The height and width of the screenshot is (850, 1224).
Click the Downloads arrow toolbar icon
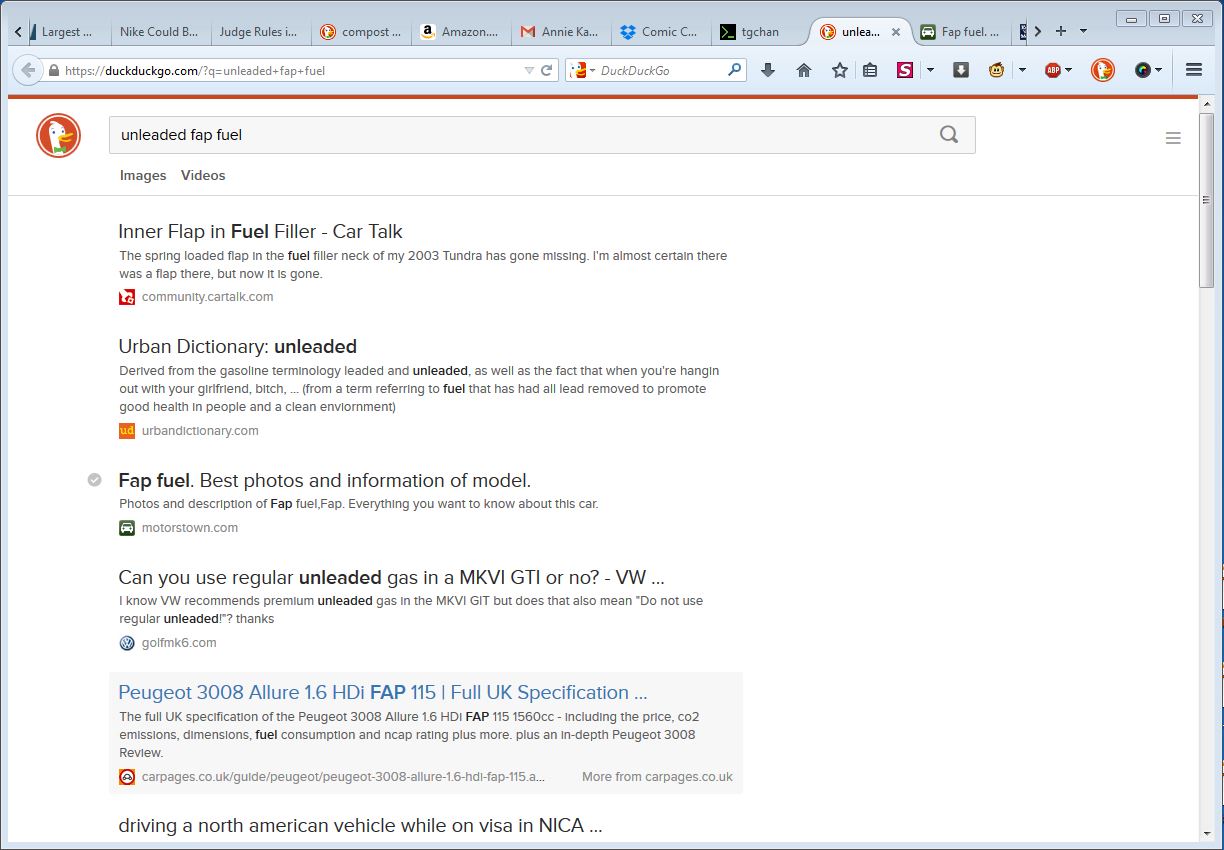(768, 70)
